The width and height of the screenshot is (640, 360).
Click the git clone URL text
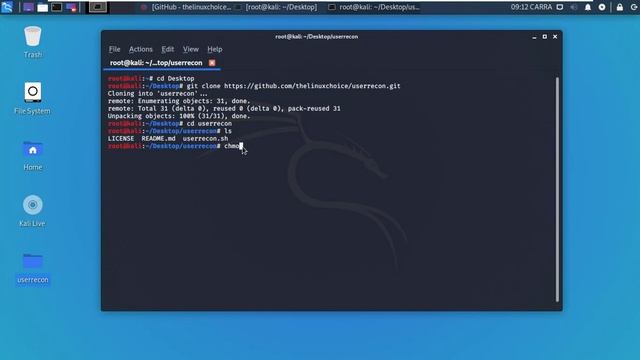click(312, 86)
